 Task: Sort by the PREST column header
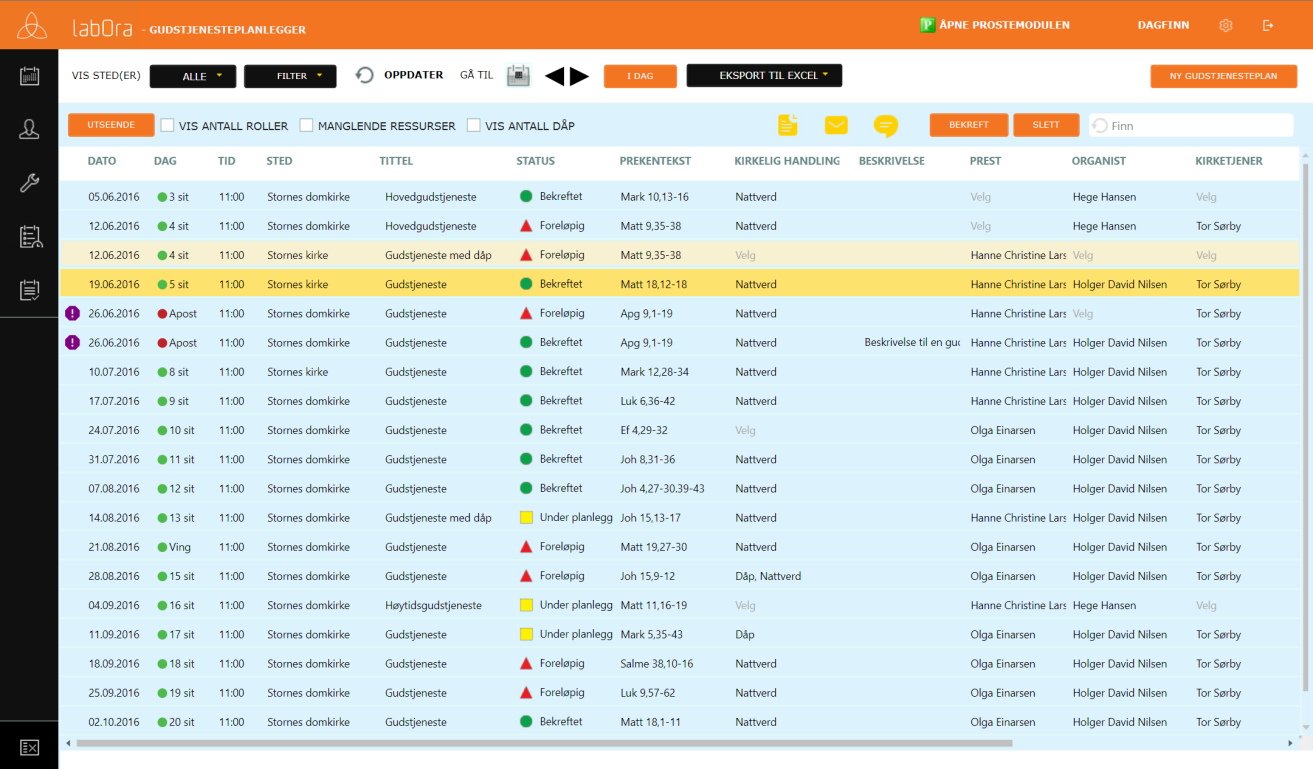click(x=985, y=161)
